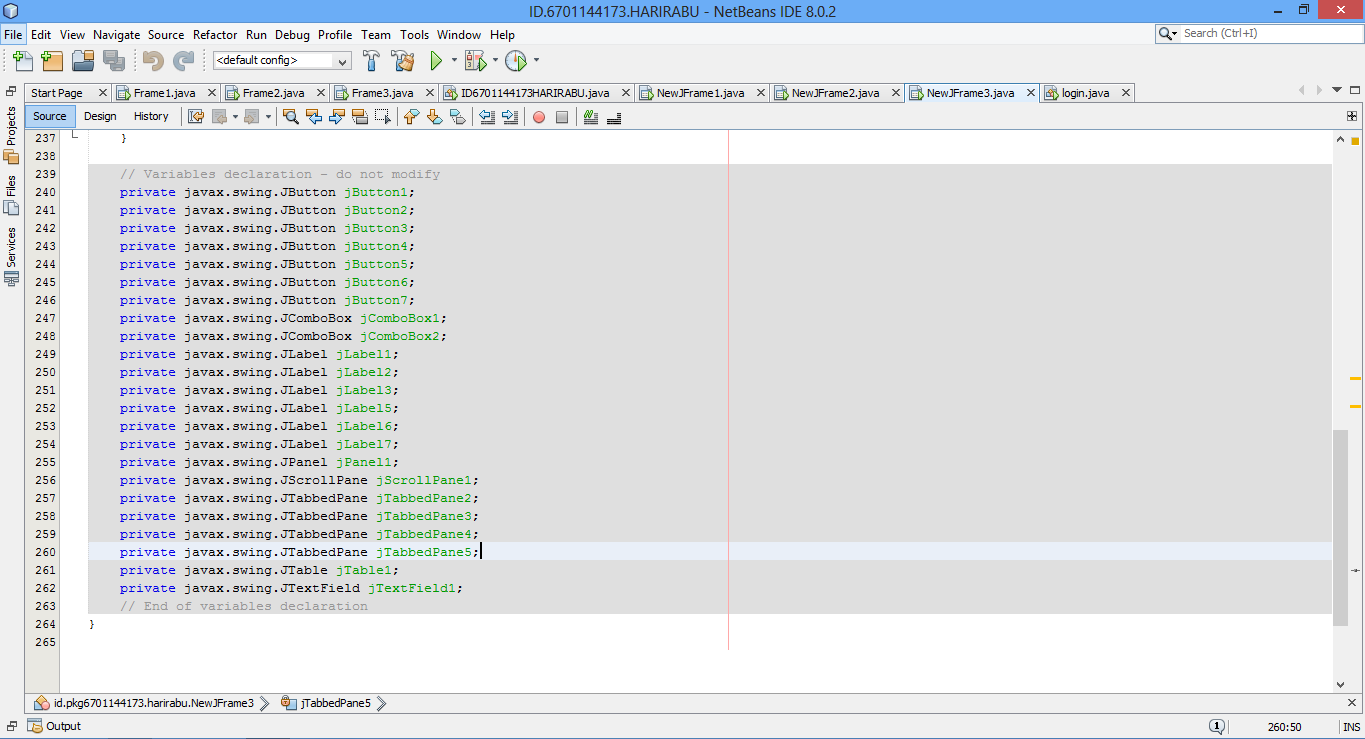Switch to ID6701144173HARIRABU.java tab

coord(537,93)
